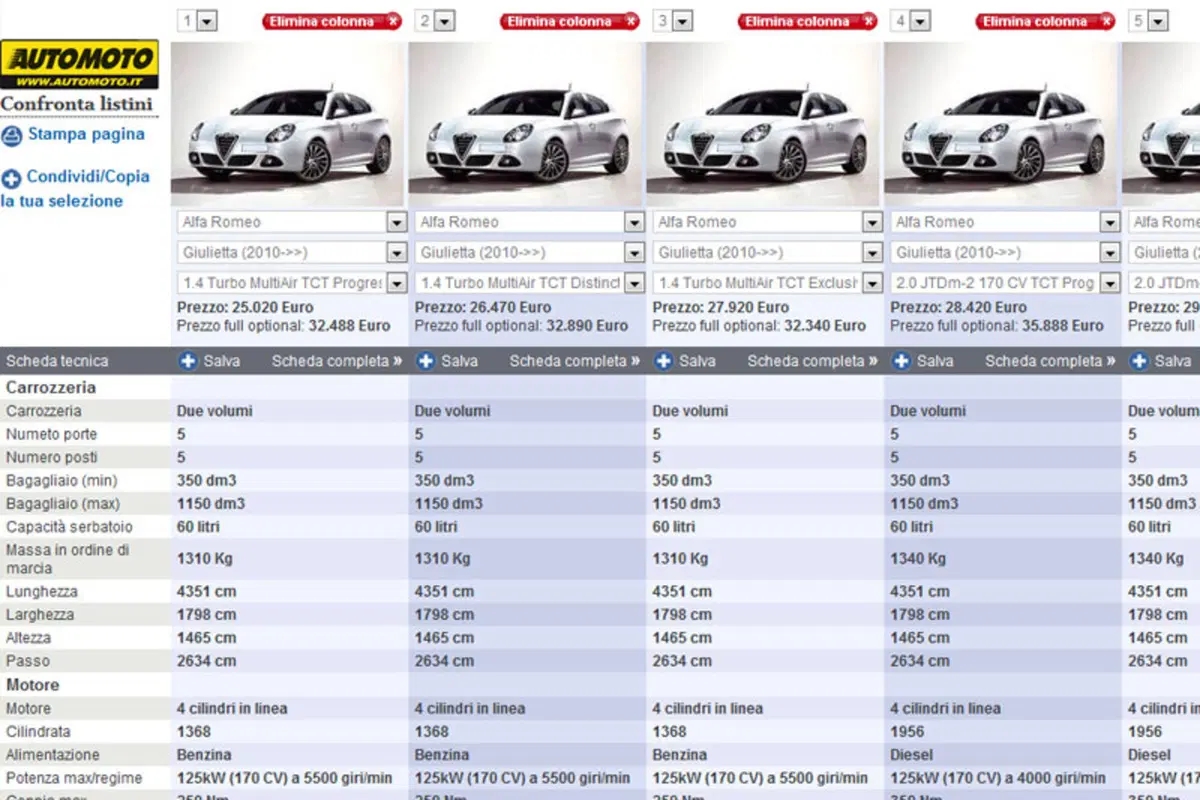This screenshot has width=1200, height=800.
Task: Open 1.4 Turbo MultiAir TCT Progression version dropdown
Action: (x=292, y=283)
